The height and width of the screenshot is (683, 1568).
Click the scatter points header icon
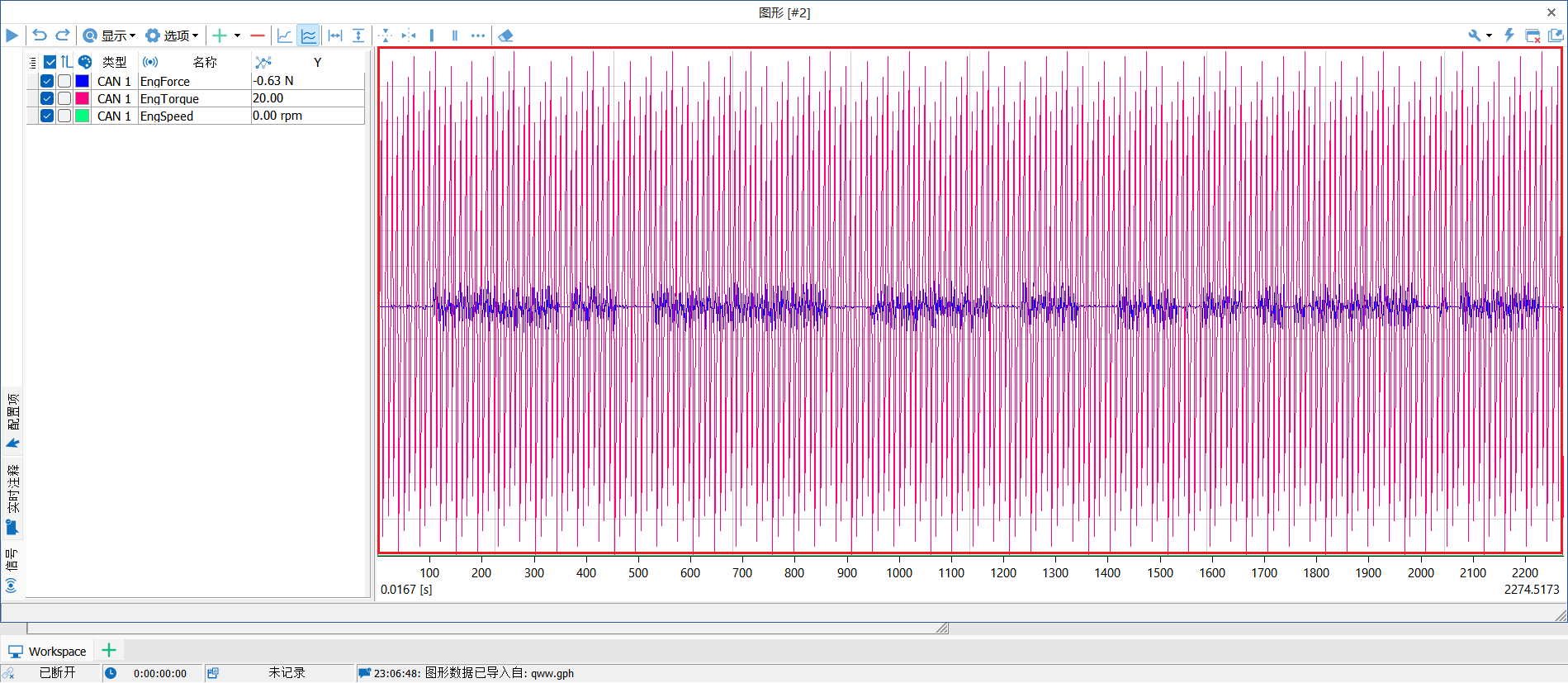pos(263,62)
